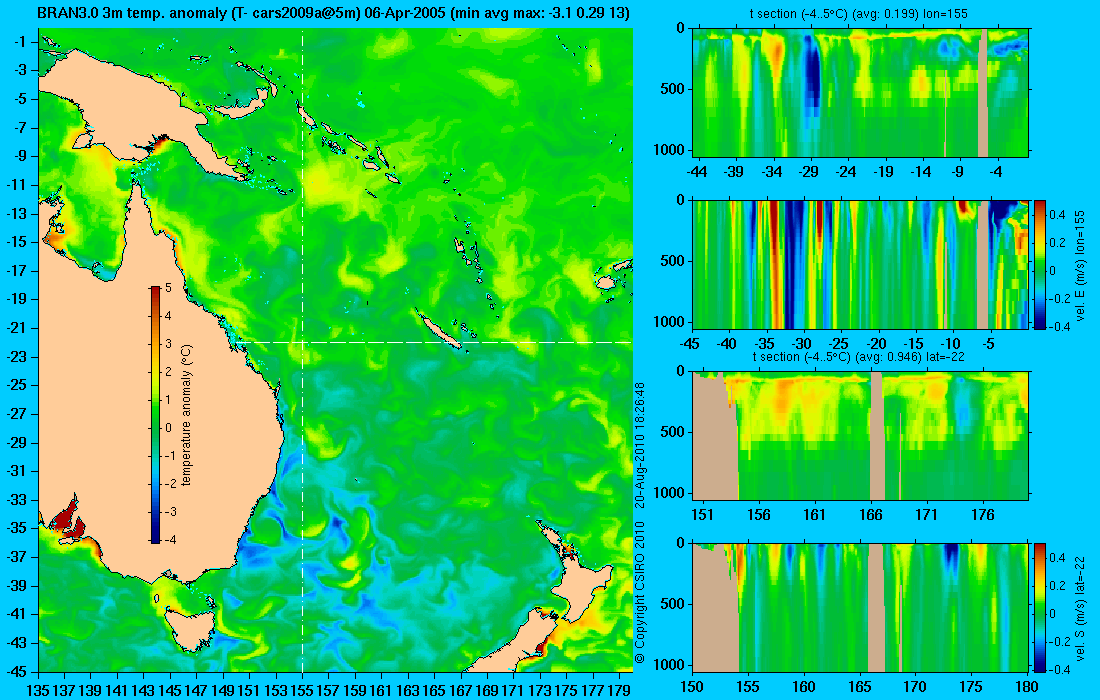Click the "© Copyright CSIRO 2010" vertical text

click(x=639, y=593)
